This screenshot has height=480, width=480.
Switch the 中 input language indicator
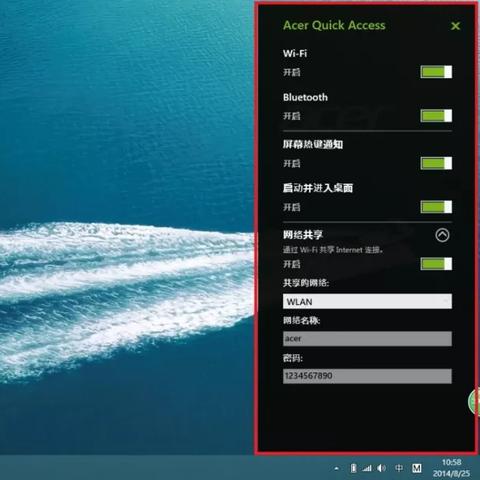[399, 468]
